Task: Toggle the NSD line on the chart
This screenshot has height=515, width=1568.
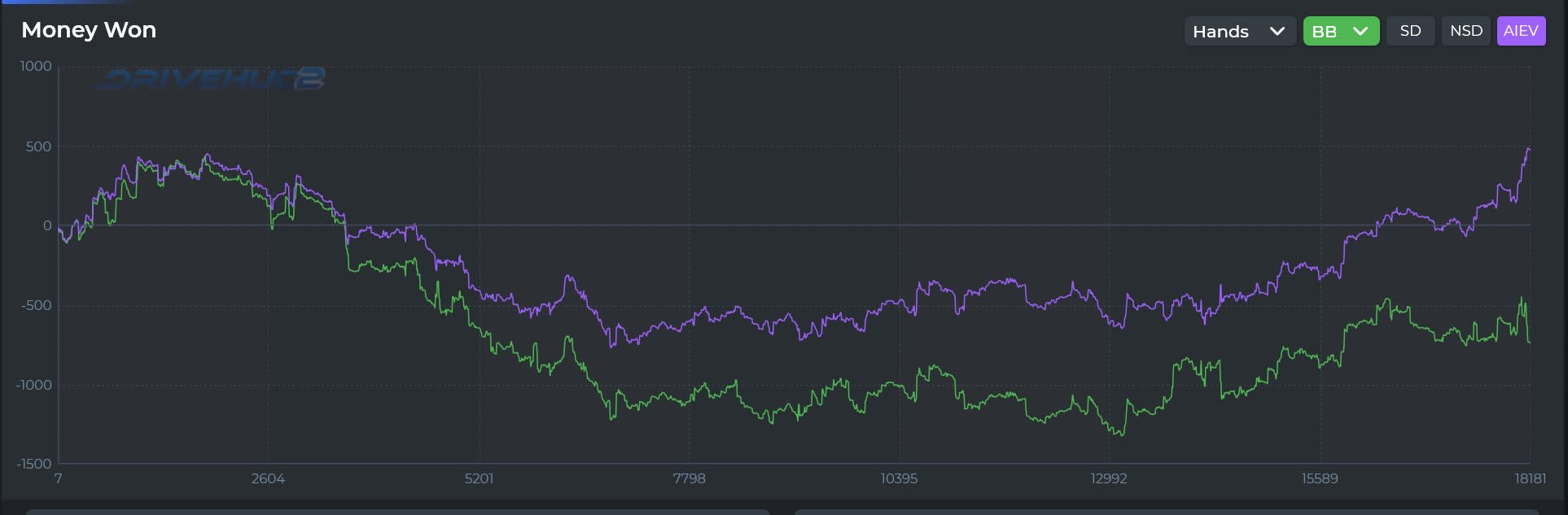Action: 1465,31
